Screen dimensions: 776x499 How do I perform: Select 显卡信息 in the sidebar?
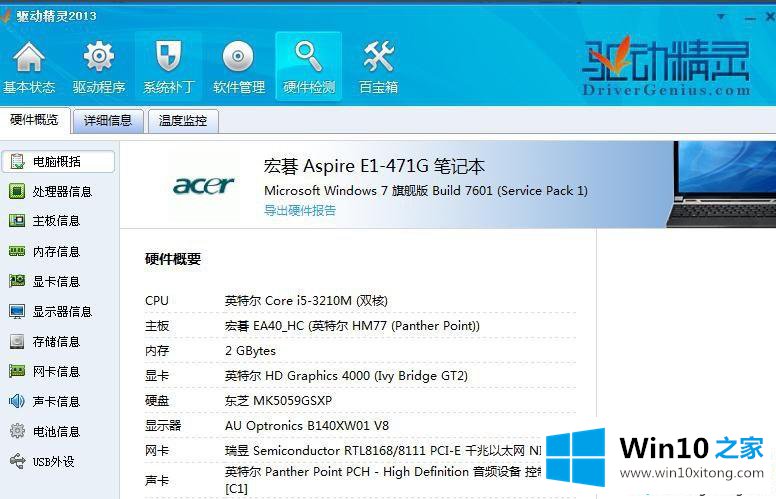58,281
